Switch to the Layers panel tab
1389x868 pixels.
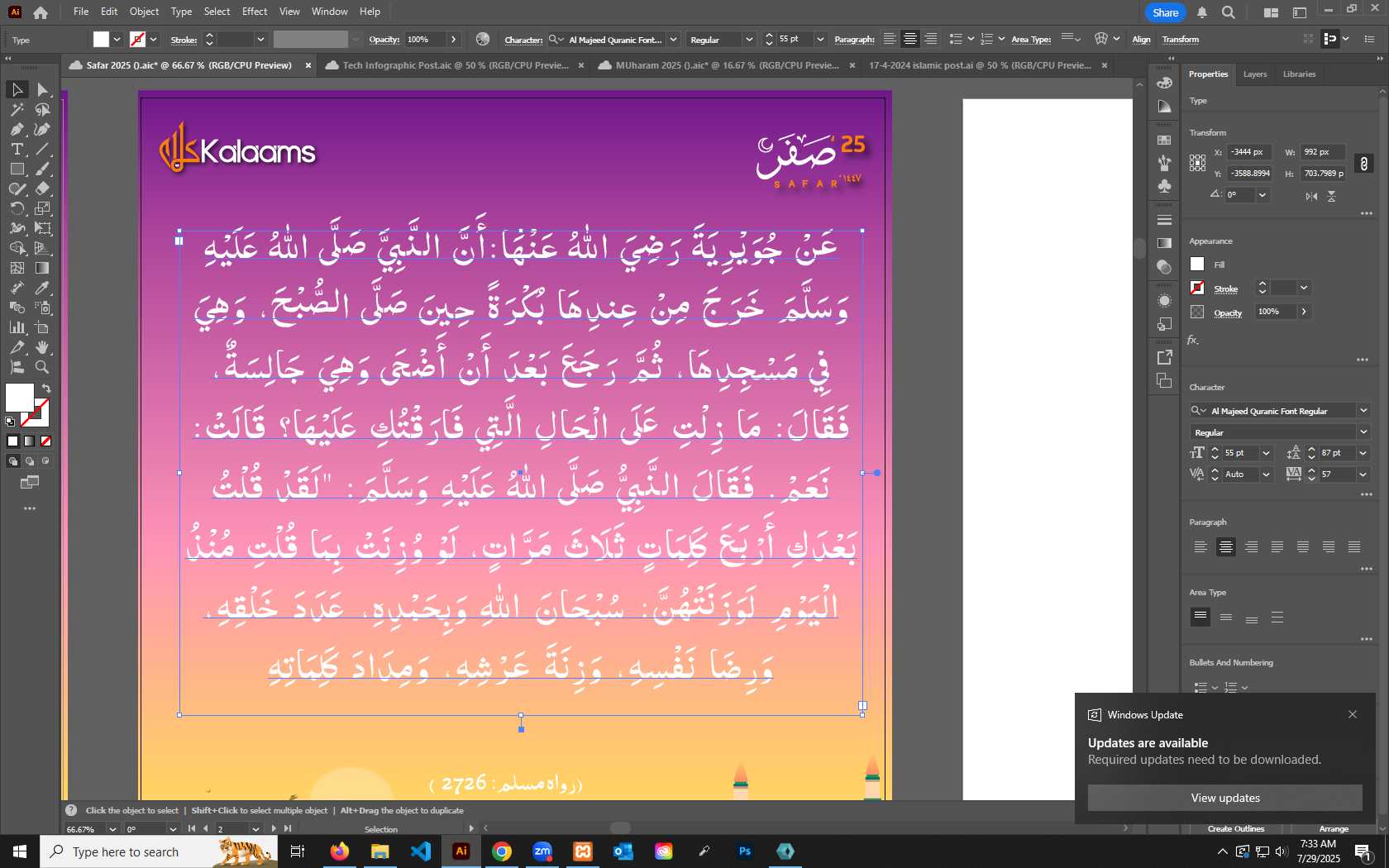pos(1254,74)
